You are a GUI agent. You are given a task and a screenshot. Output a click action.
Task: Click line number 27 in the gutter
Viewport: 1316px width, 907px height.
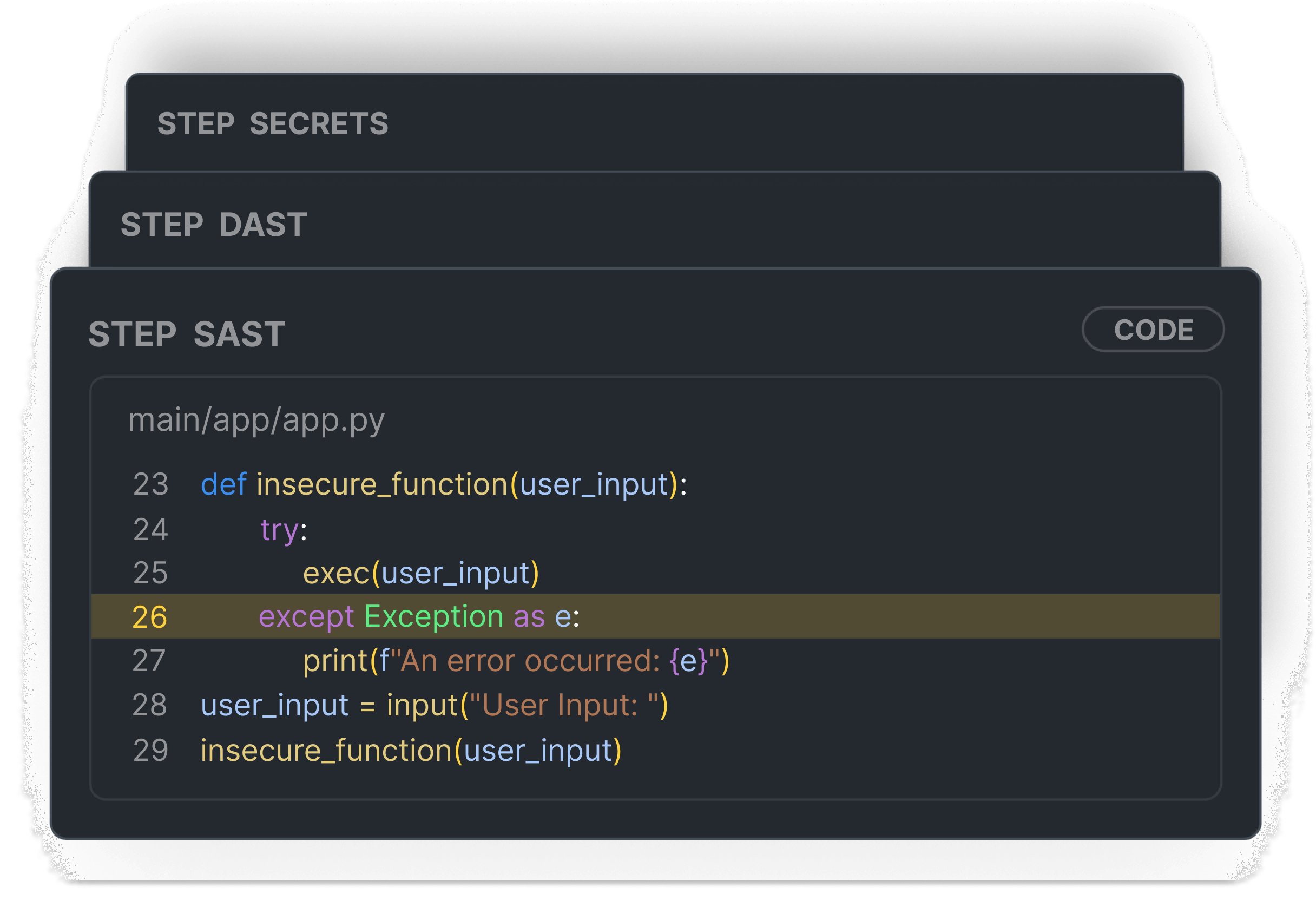click(149, 661)
